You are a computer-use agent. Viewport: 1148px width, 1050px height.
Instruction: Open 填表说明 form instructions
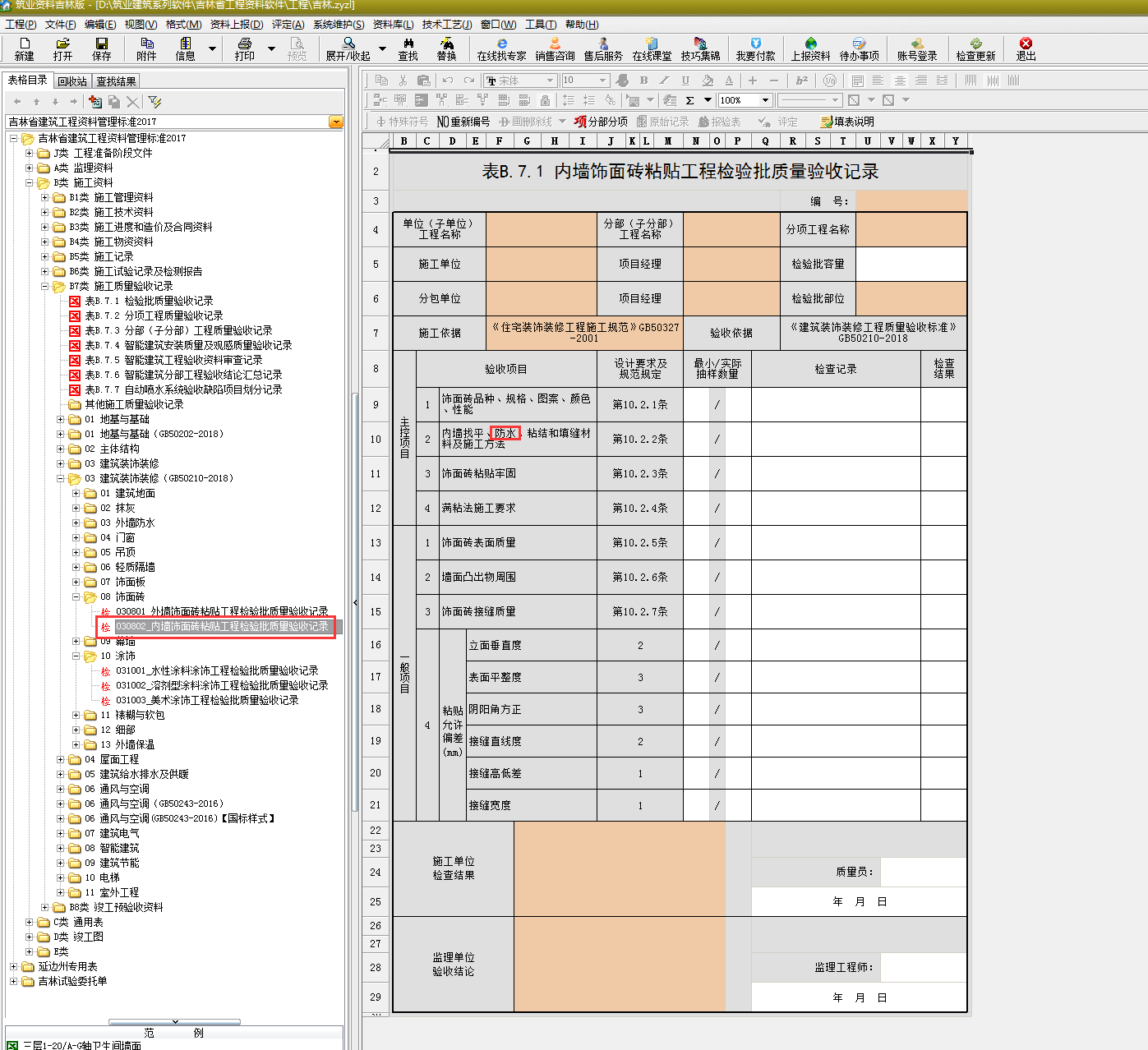pos(847,122)
